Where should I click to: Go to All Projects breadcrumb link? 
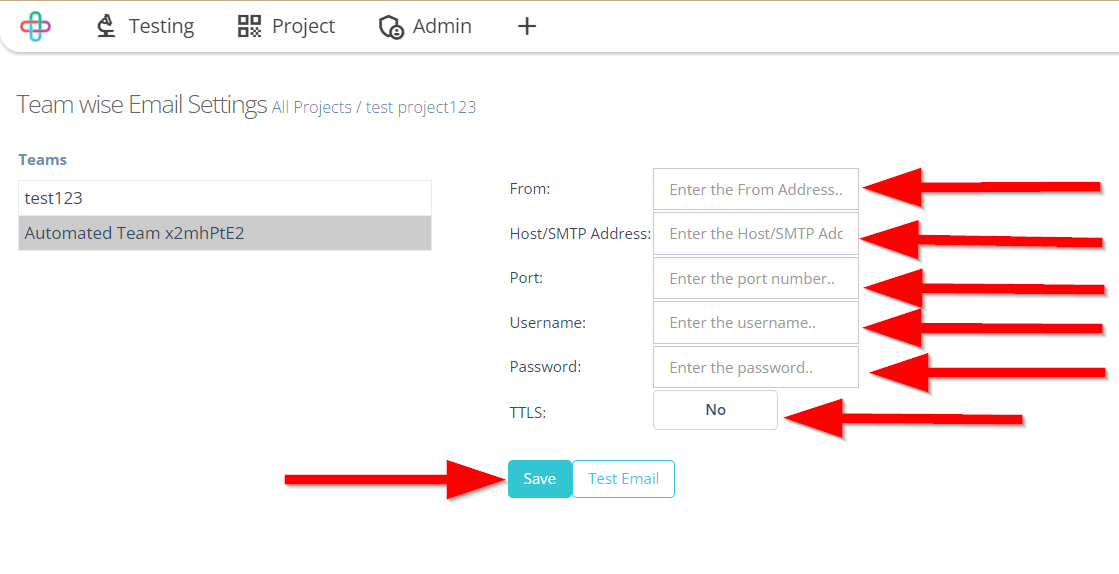(x=312, y=107)
